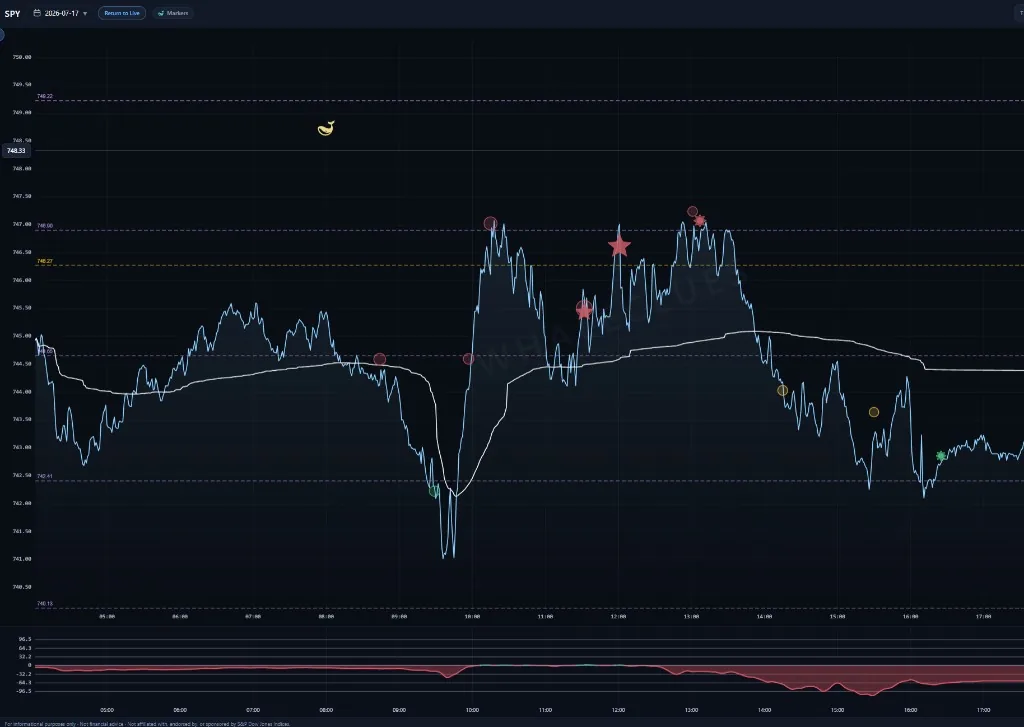Click the 749.22 dashed level label

click(x=45, y=97)
